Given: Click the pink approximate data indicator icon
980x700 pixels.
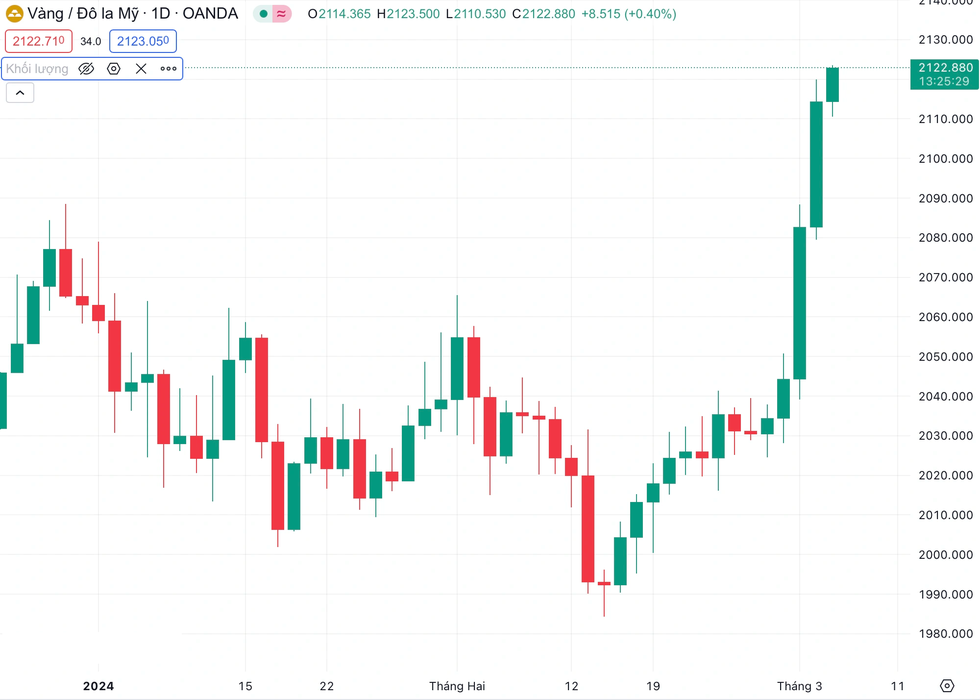Looking at the screenshot, I should click(x=281, y=14).
